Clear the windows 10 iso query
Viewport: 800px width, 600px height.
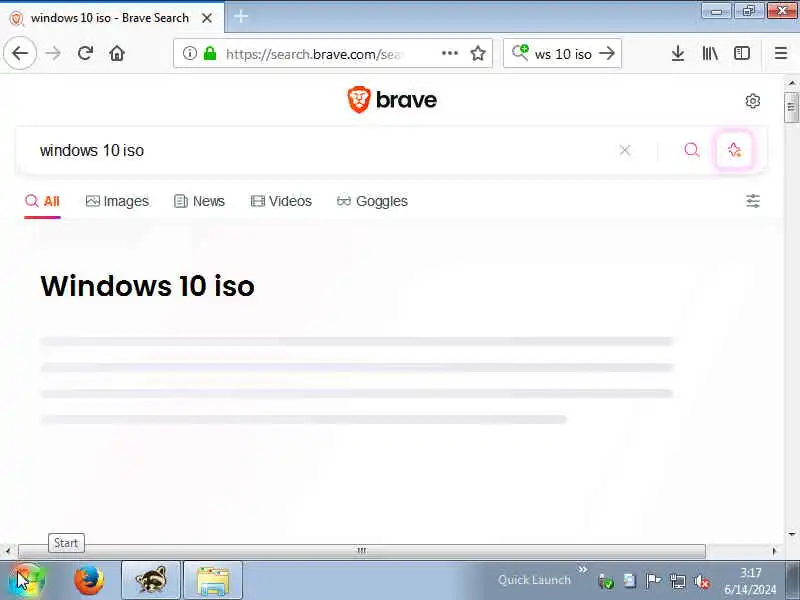[625, 150]
